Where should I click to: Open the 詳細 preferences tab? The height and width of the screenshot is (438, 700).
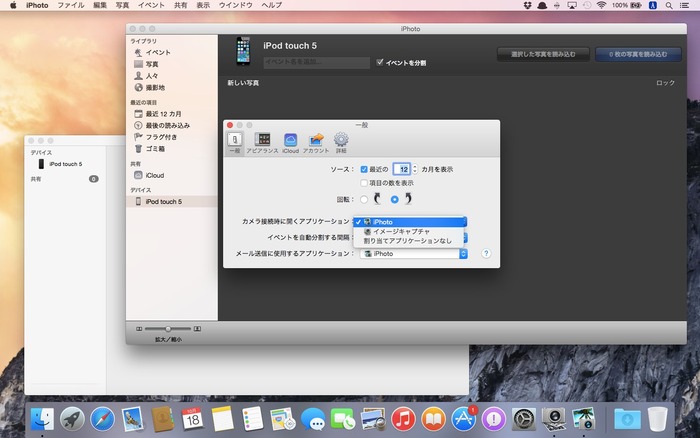(341, 143)
